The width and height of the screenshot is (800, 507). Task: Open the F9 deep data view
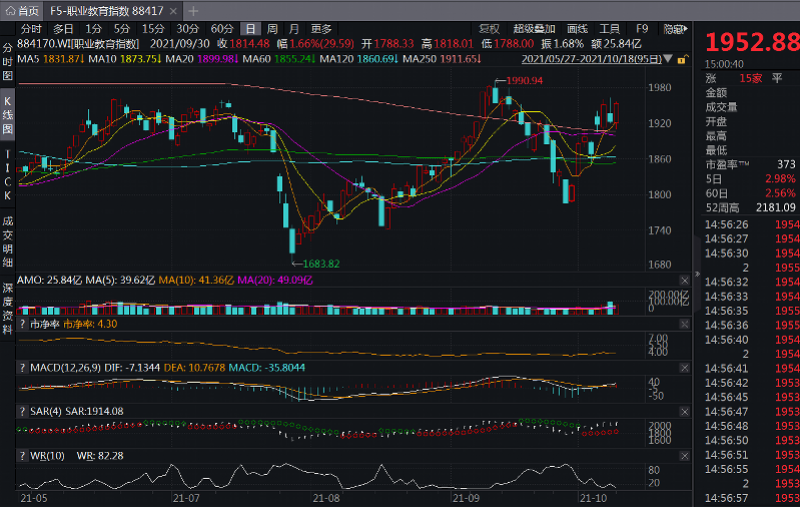[x=642, y=29]
